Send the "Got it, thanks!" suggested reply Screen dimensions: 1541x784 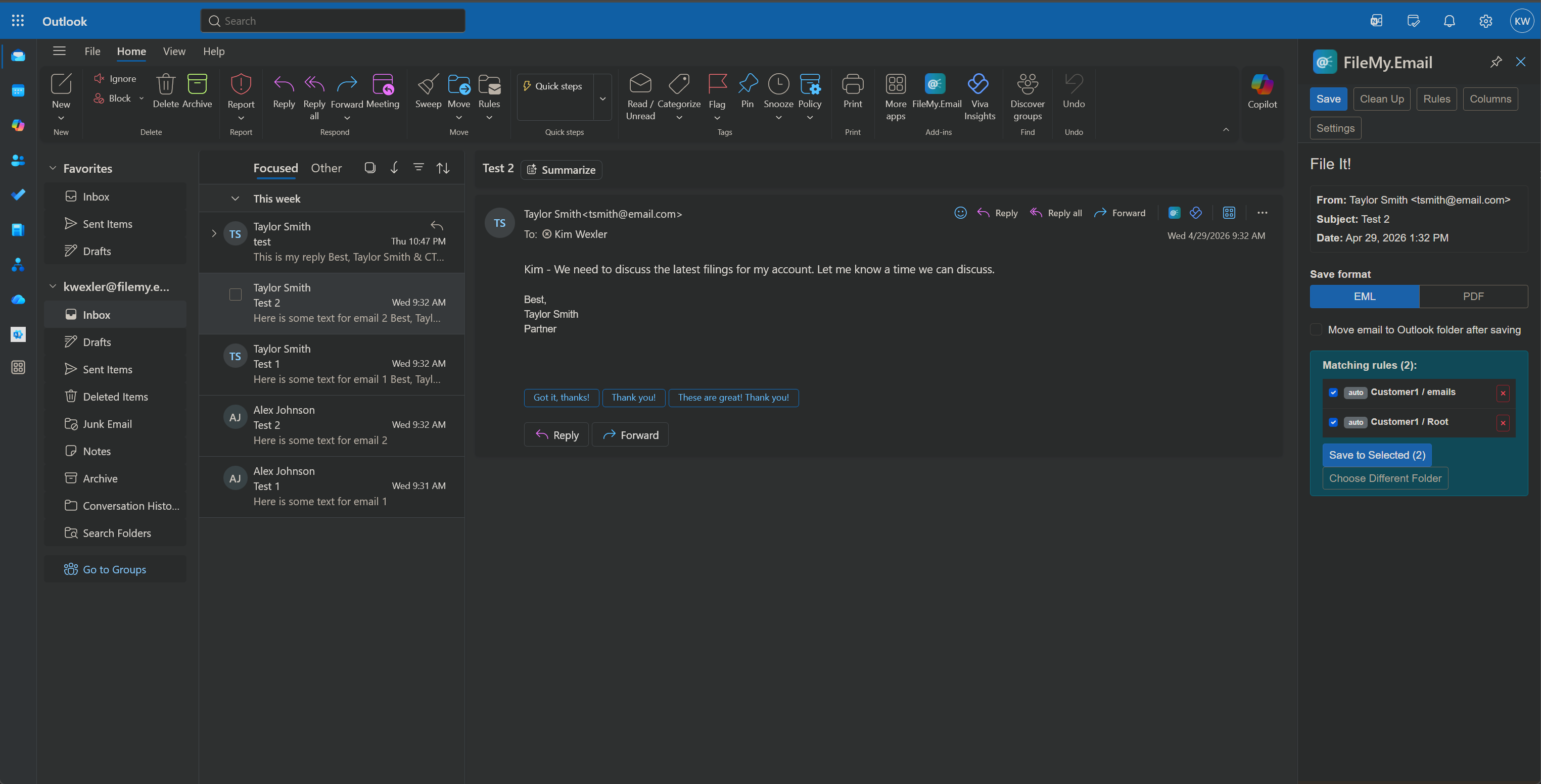[x=561, y=398]
